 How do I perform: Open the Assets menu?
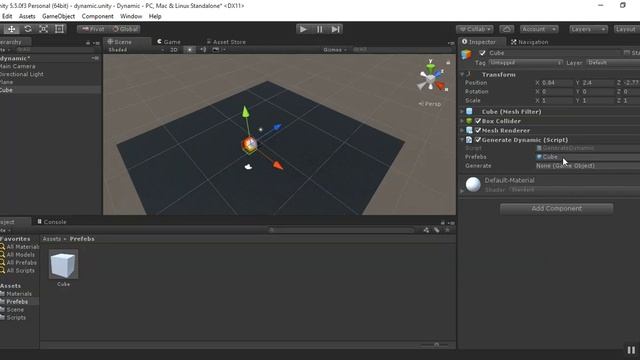coord(27,16)
